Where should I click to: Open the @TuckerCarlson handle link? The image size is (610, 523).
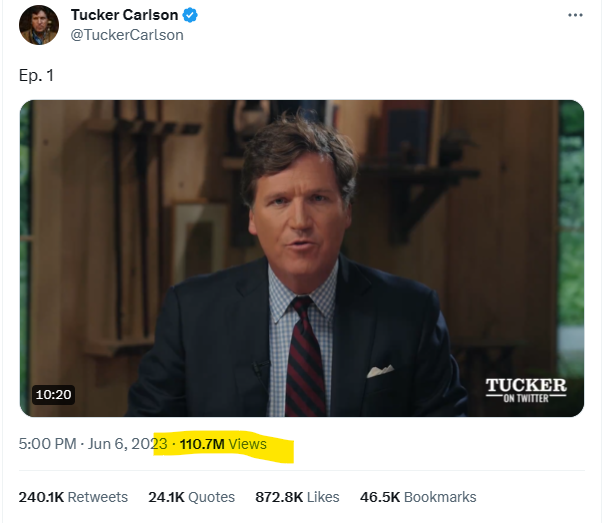pos(127,35)
